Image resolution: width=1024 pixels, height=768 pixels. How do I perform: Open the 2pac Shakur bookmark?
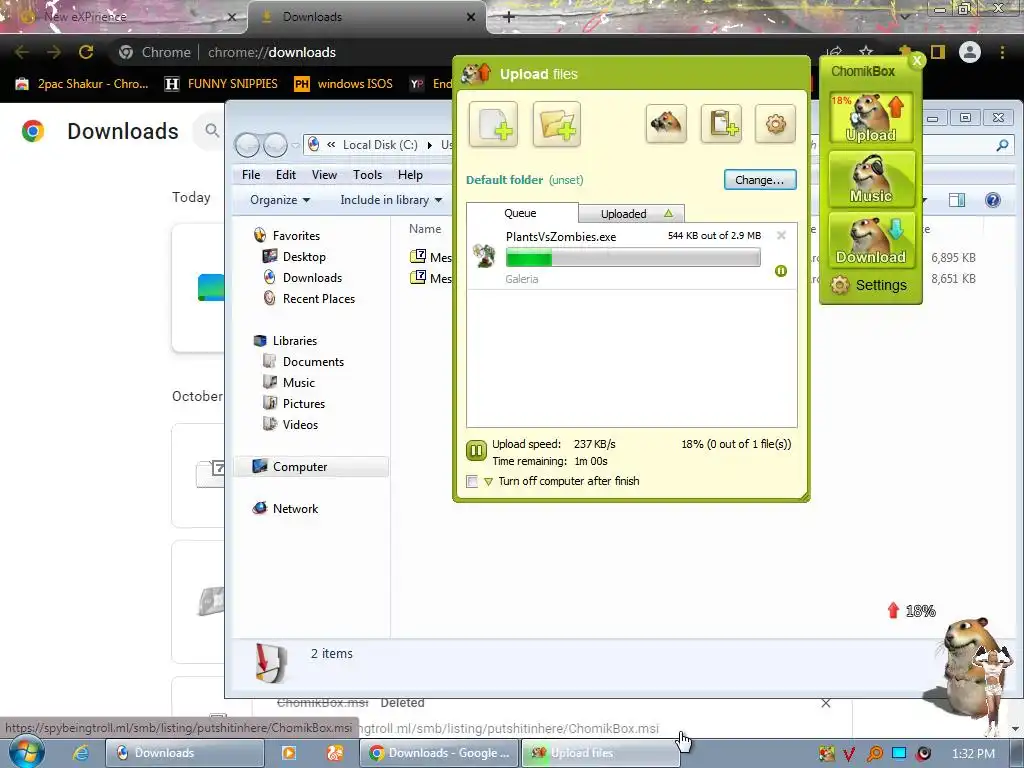[82, 84]
